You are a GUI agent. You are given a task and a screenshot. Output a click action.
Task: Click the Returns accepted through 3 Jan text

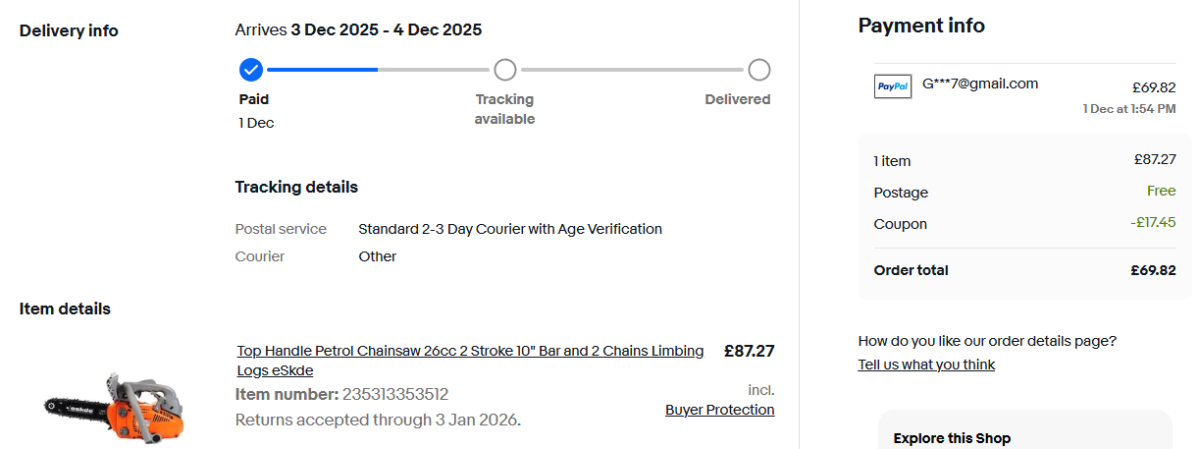tap(378, 419)
